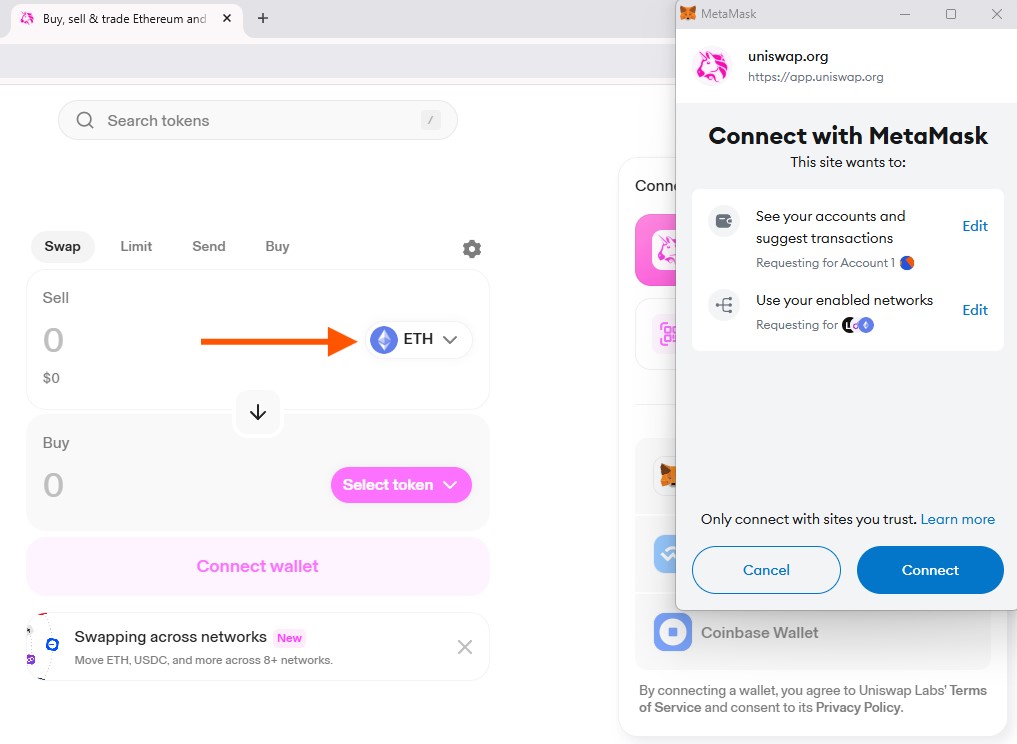The width and height of the screenshot is (1017, 744).
Task: Click the wallet icon beside See your accounts
Action: [x=723, y=221]
